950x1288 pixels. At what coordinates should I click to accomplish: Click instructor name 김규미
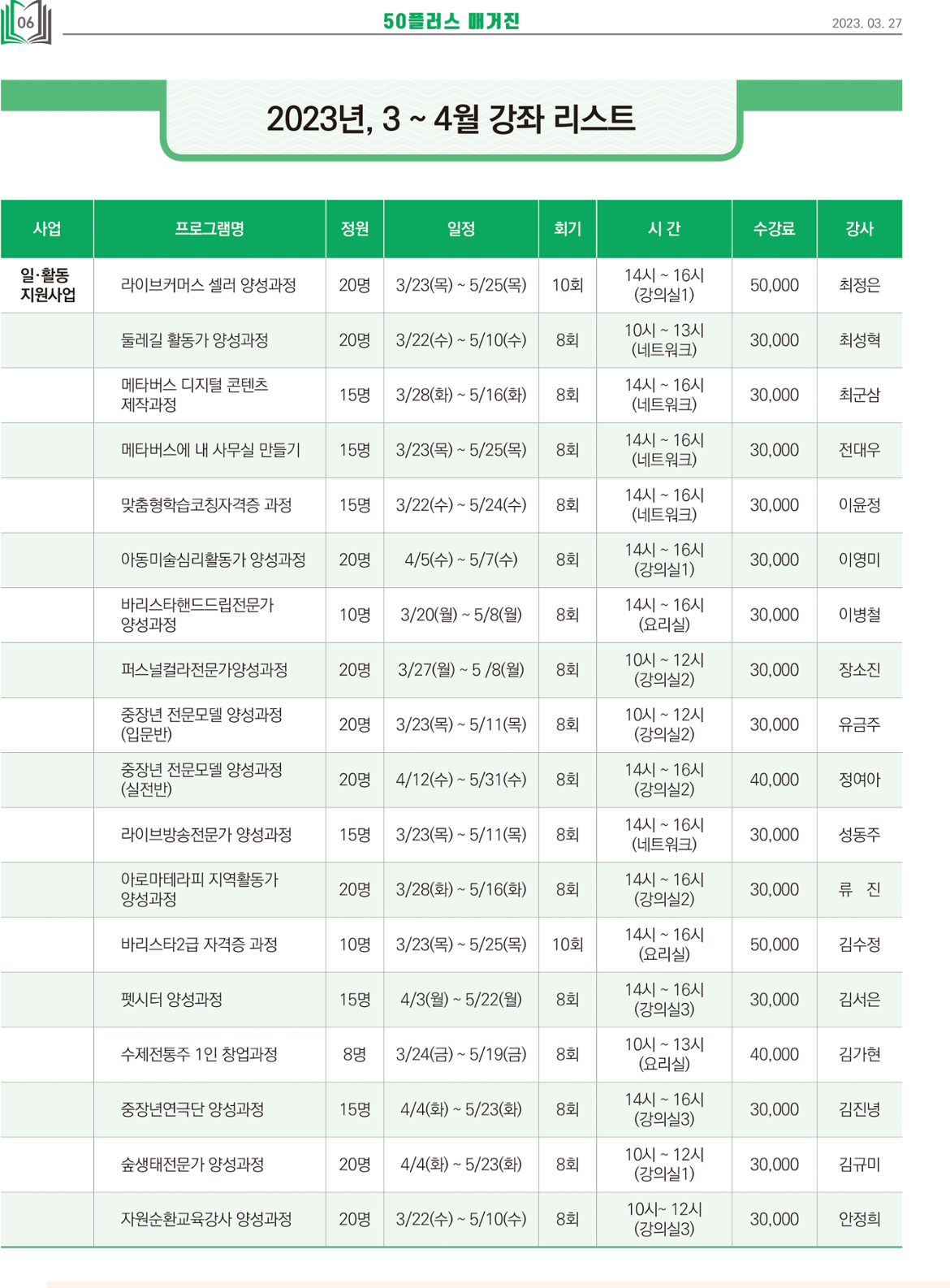(859, 1165)
